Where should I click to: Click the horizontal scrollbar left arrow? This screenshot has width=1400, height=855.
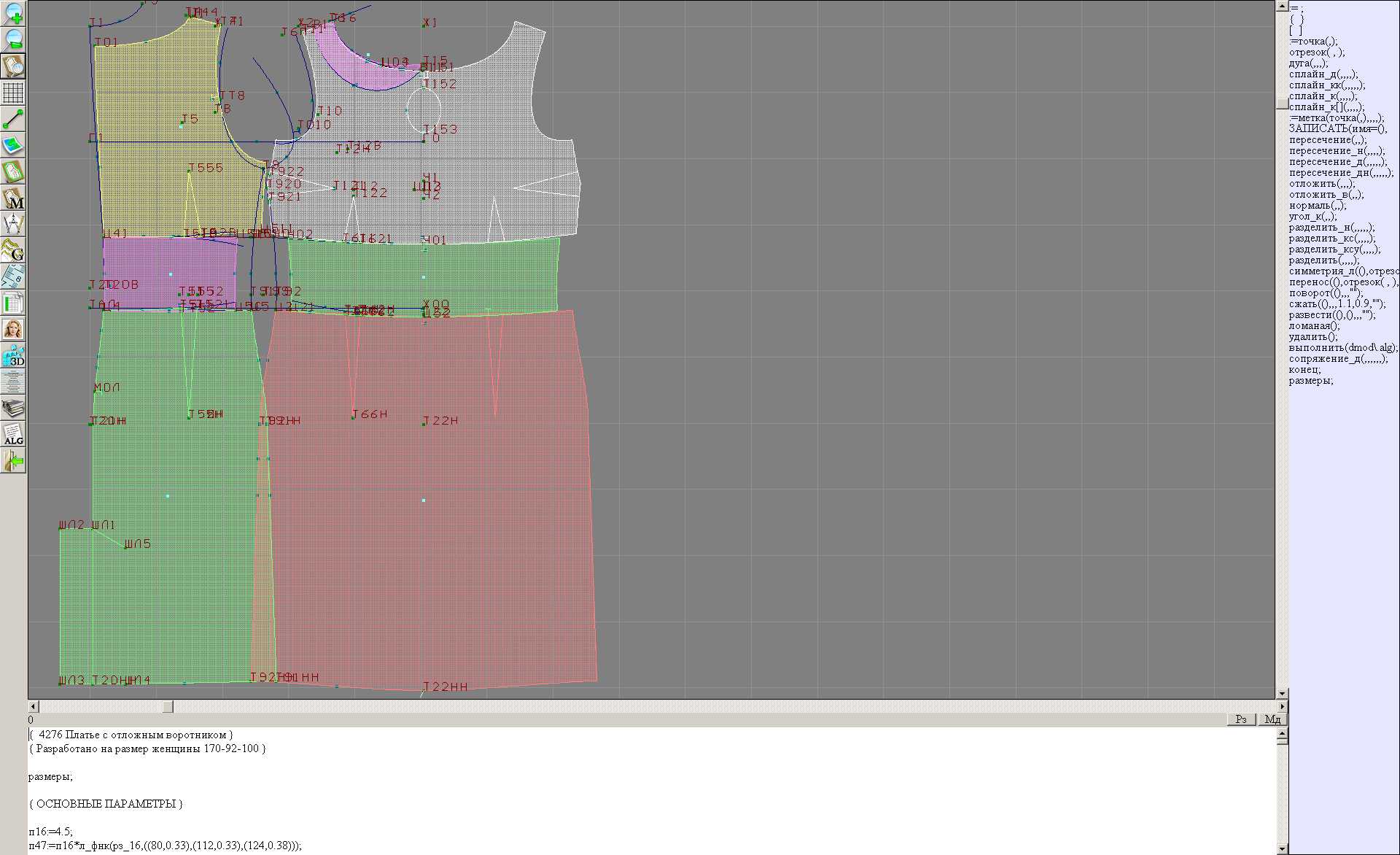click(x=33, y=706)
